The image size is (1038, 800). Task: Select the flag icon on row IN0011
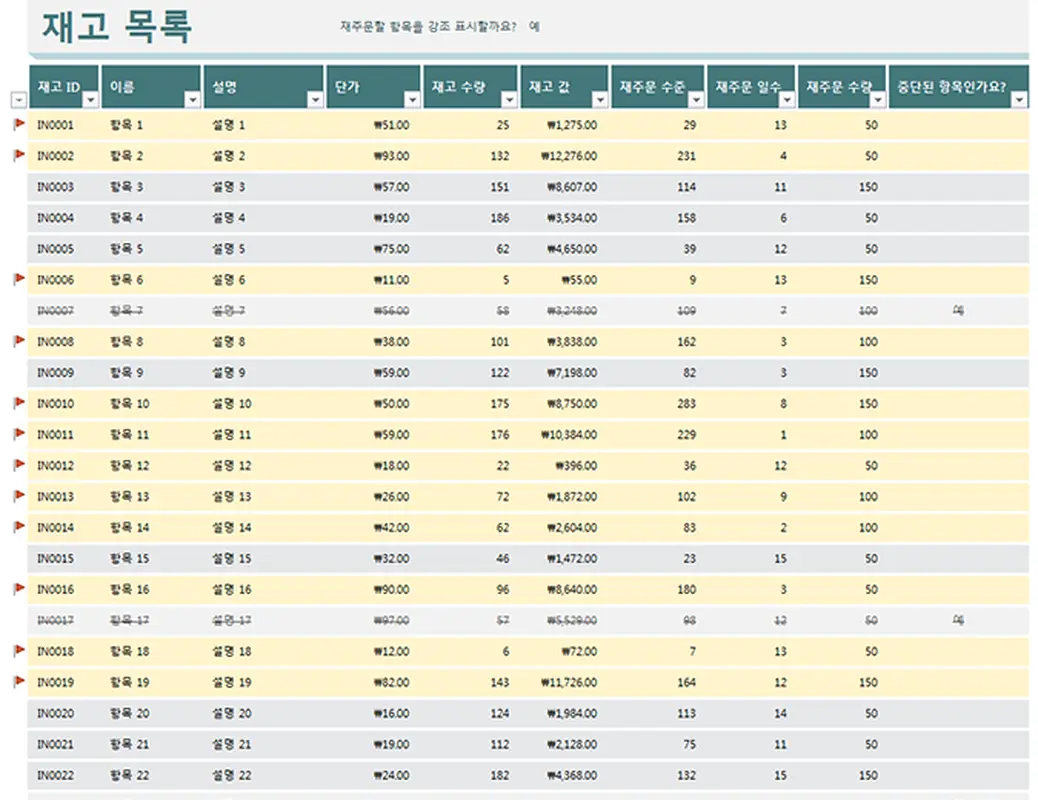click(x=19, y=434)
